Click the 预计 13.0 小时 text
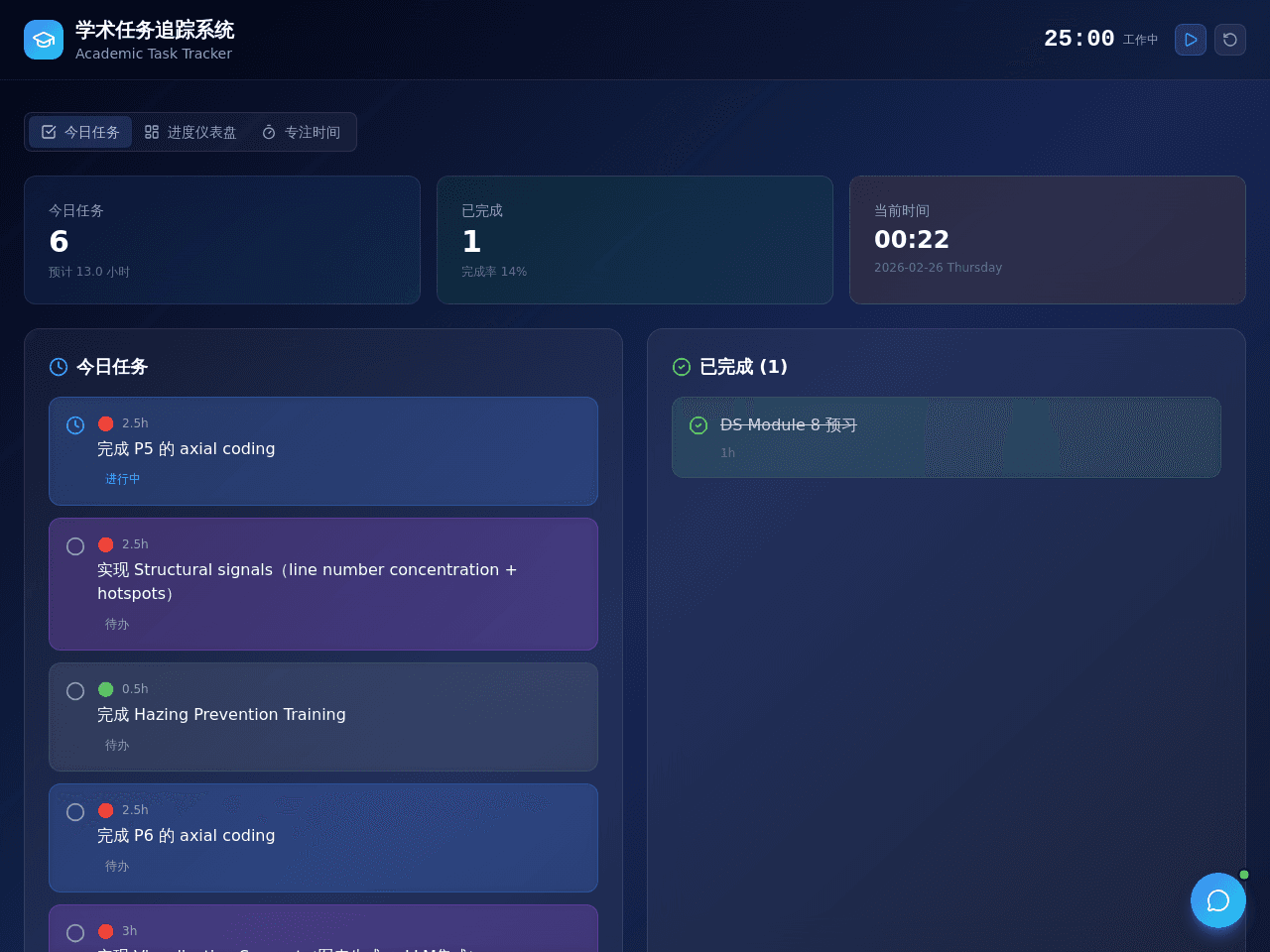1270x952 pixels. pyautogui.click(x=89, y=272)
